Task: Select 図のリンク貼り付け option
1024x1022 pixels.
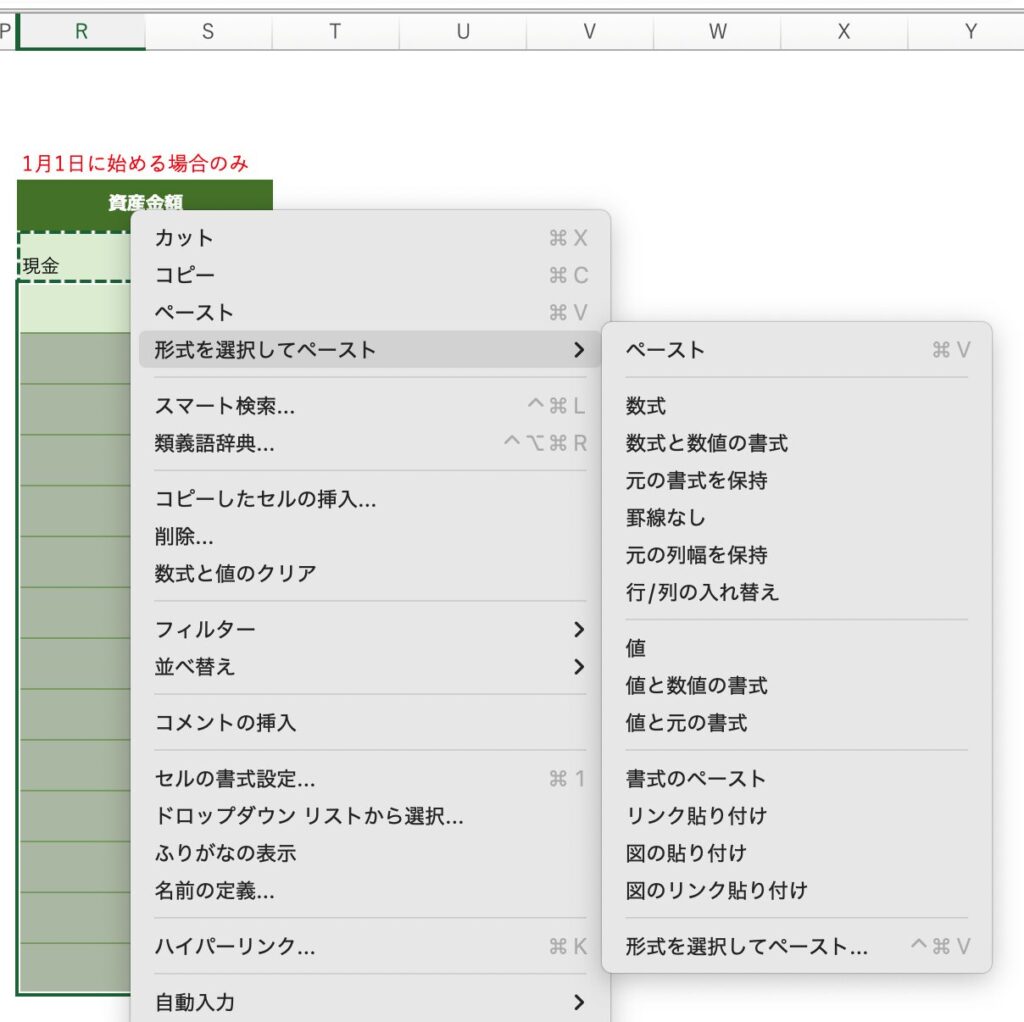Action: click(x=716, y=890)
